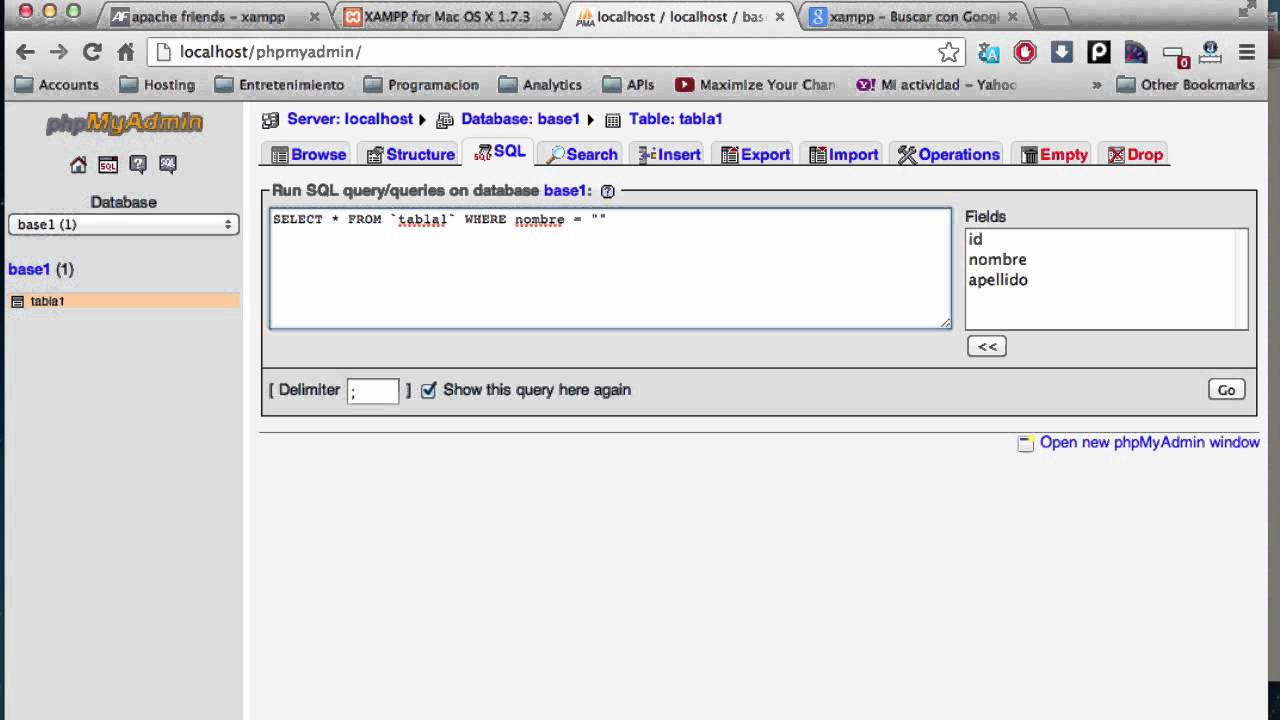
Task: Click the download arrow extension icon
Action: coord(1062,52)
